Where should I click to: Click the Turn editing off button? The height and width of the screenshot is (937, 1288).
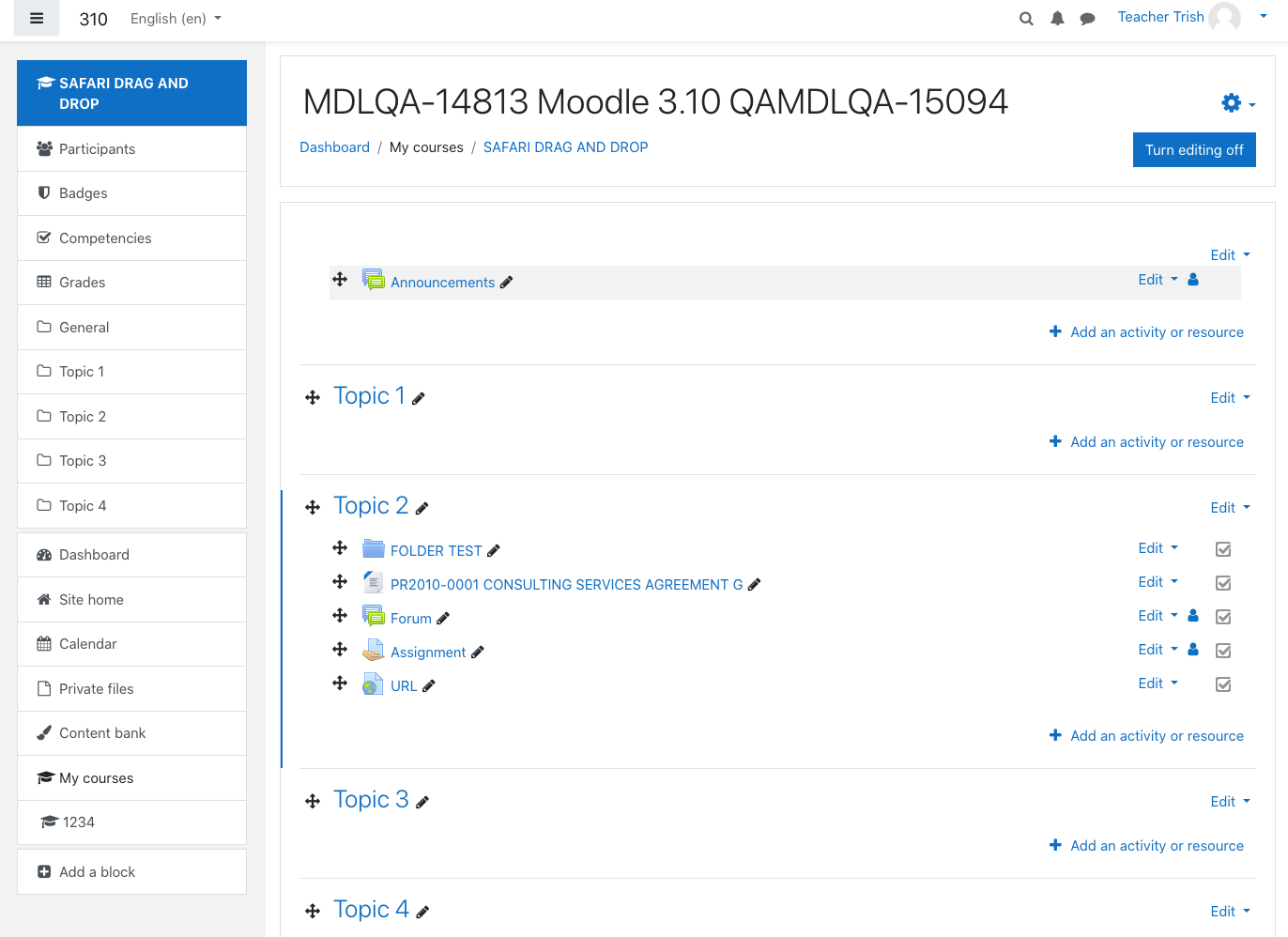1194,150
